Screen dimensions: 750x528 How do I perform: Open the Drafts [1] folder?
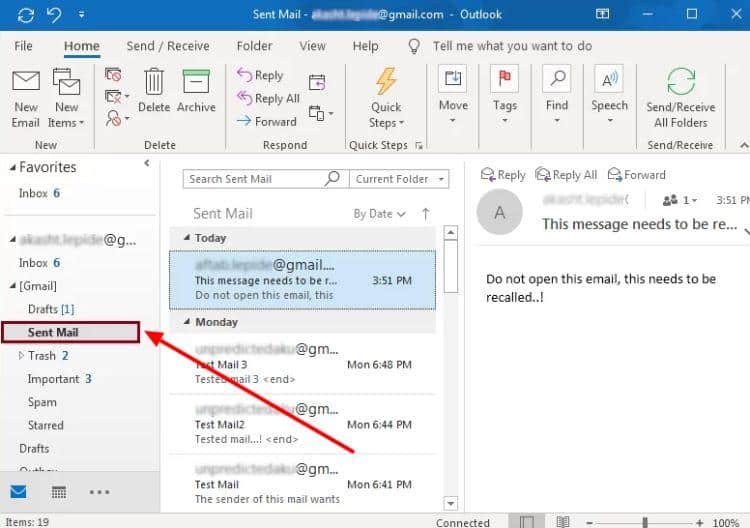pyautogui.click(x=51, y=309)
